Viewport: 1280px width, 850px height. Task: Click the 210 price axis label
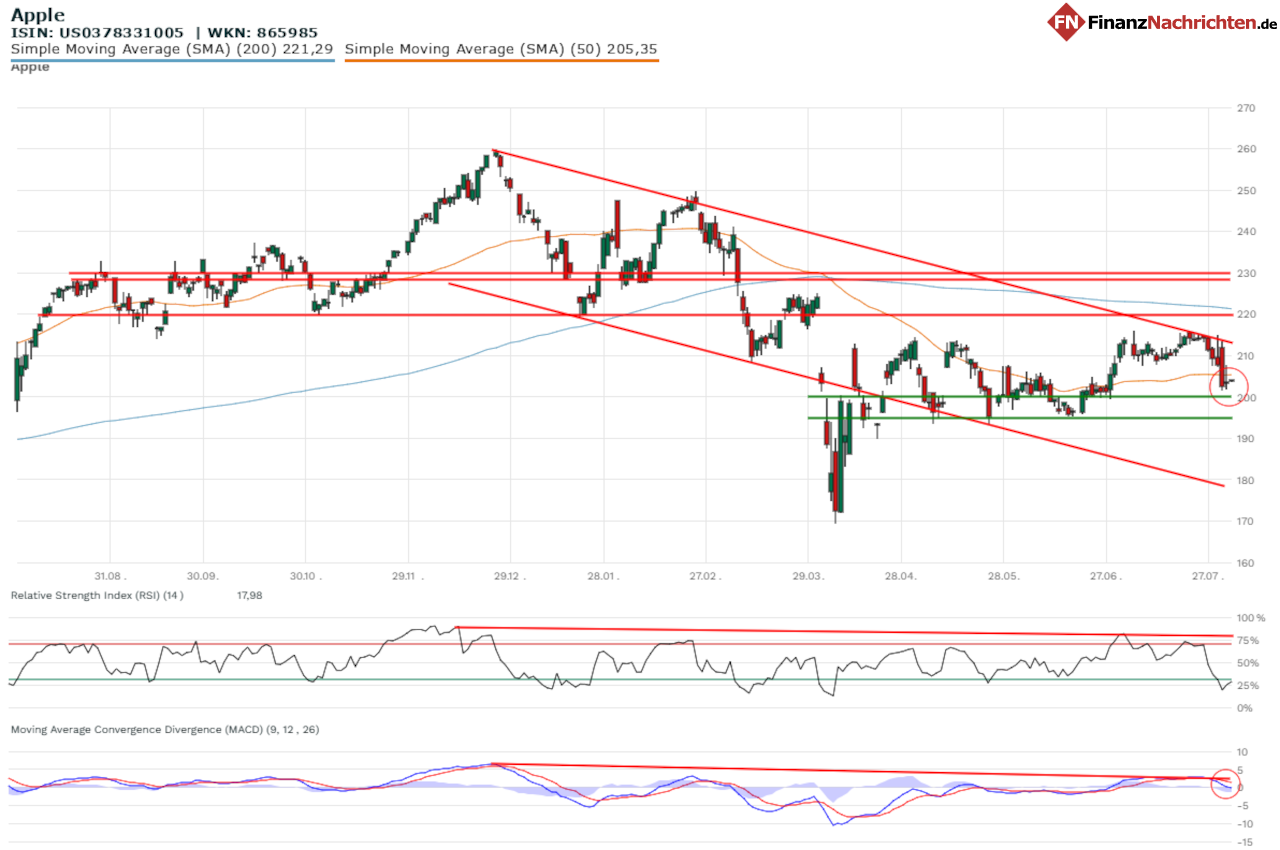tap(1246, 356)
